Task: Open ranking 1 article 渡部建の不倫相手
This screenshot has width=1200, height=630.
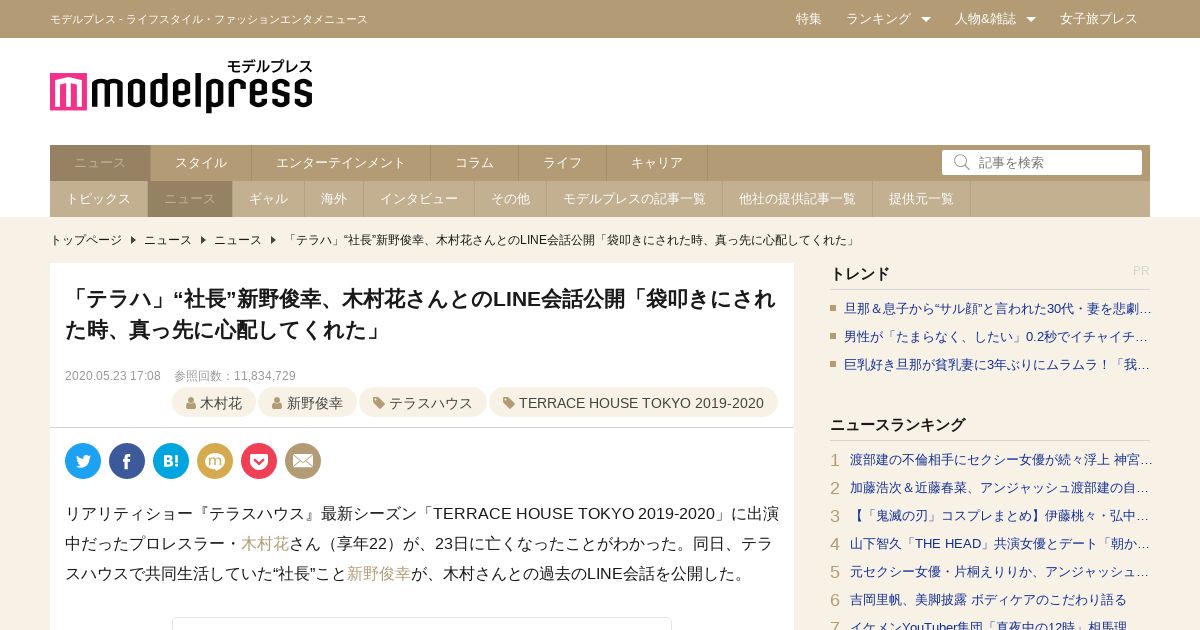Action: pyautogui.click(x=1001, y=460)
